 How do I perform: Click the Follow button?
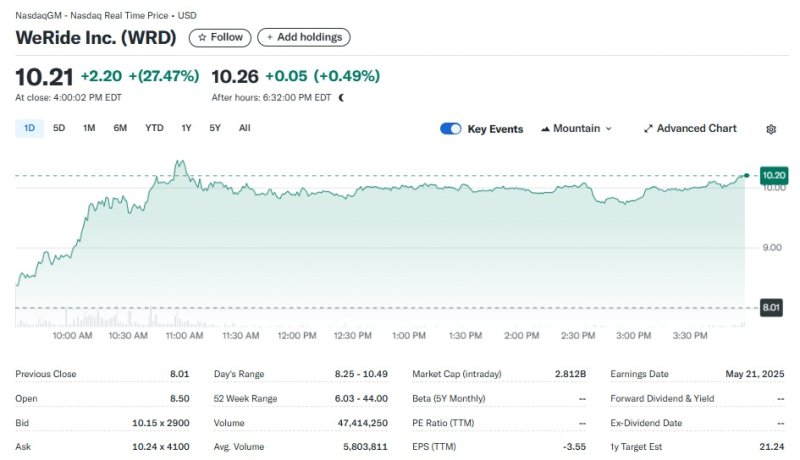coord(220,37)
